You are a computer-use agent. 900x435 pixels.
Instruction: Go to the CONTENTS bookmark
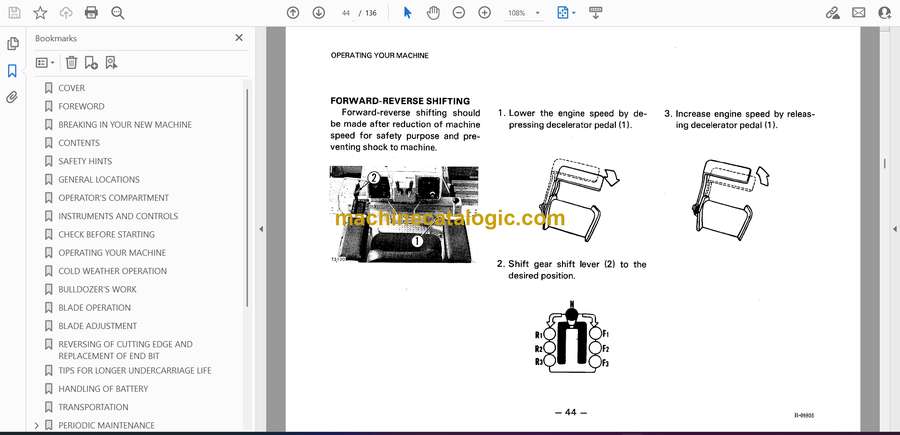tap(79, 143)
